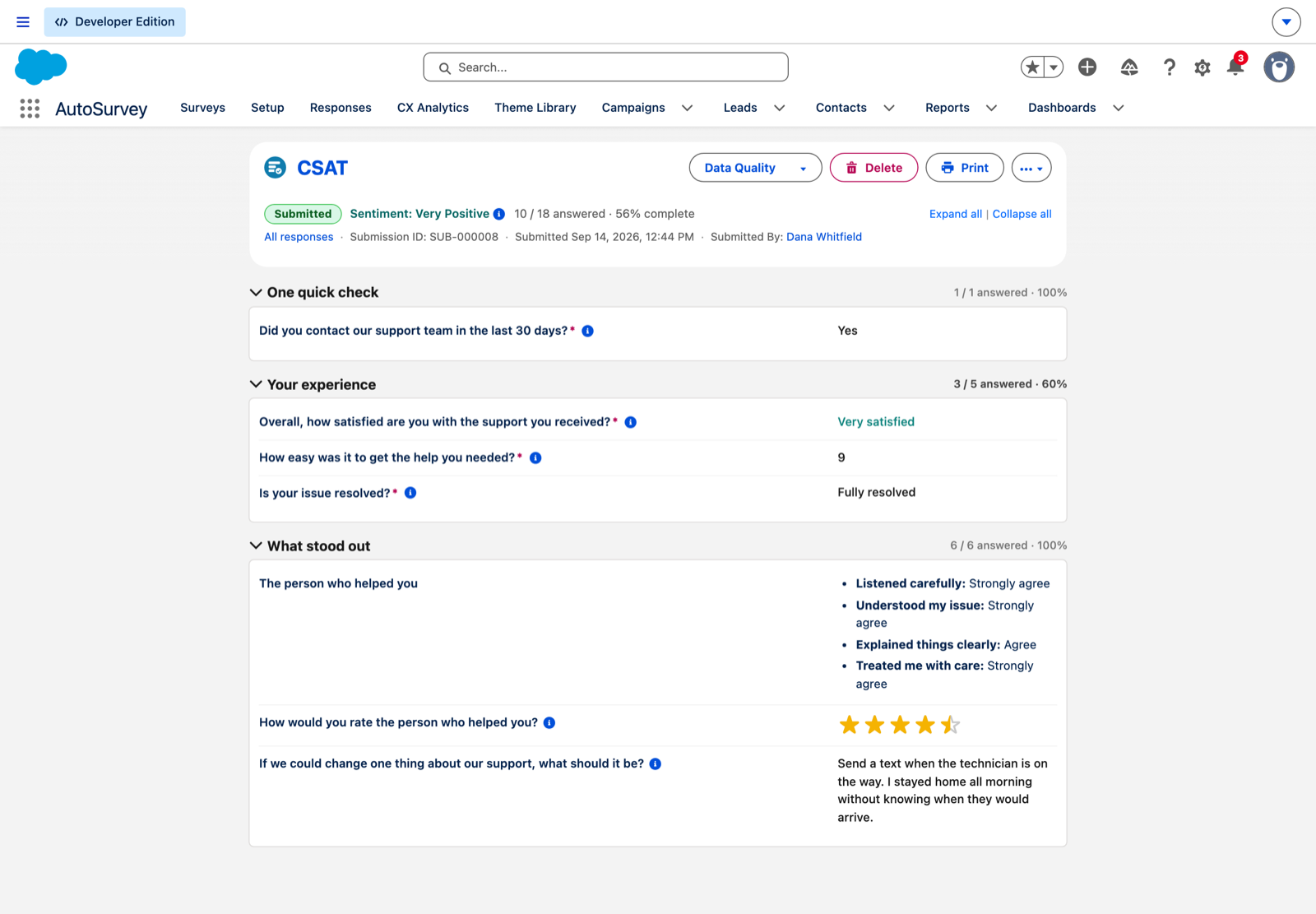Screen dimensions: 1316x914
Task: Open the Setup gear icon
Action: tap(1202, 67)
